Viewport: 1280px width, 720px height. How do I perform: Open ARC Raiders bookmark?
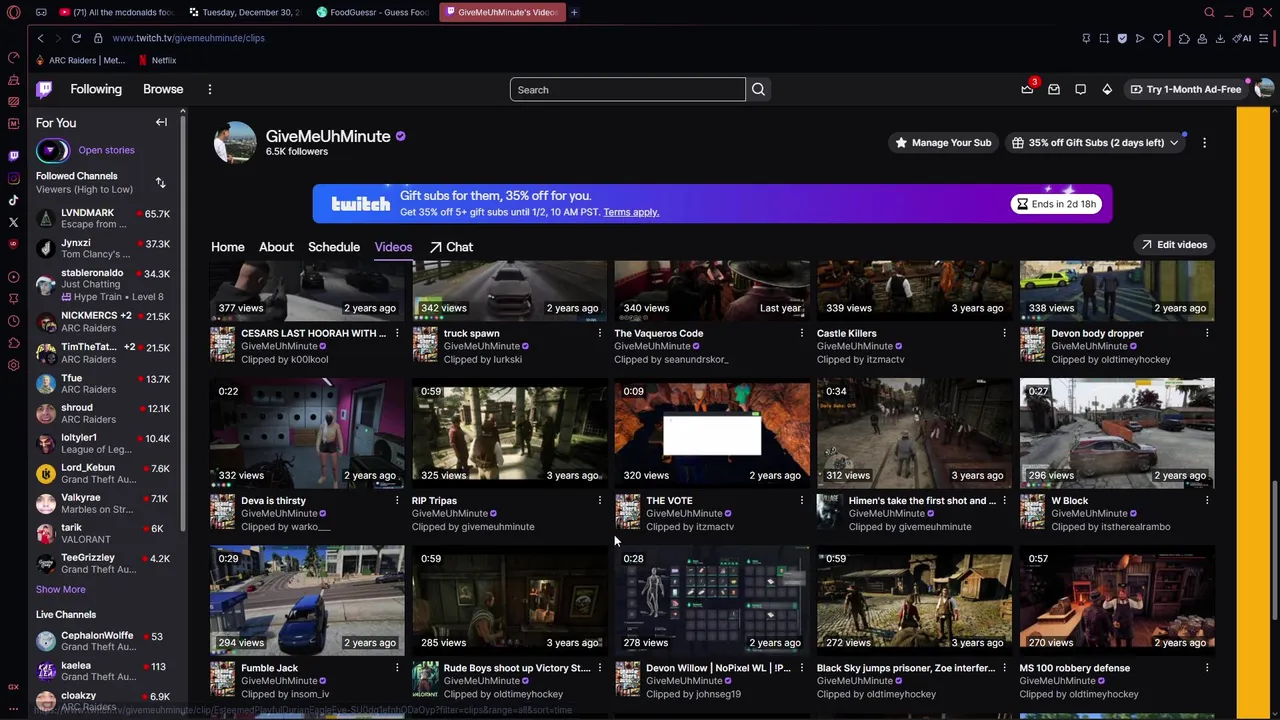[x=80, y=60]
